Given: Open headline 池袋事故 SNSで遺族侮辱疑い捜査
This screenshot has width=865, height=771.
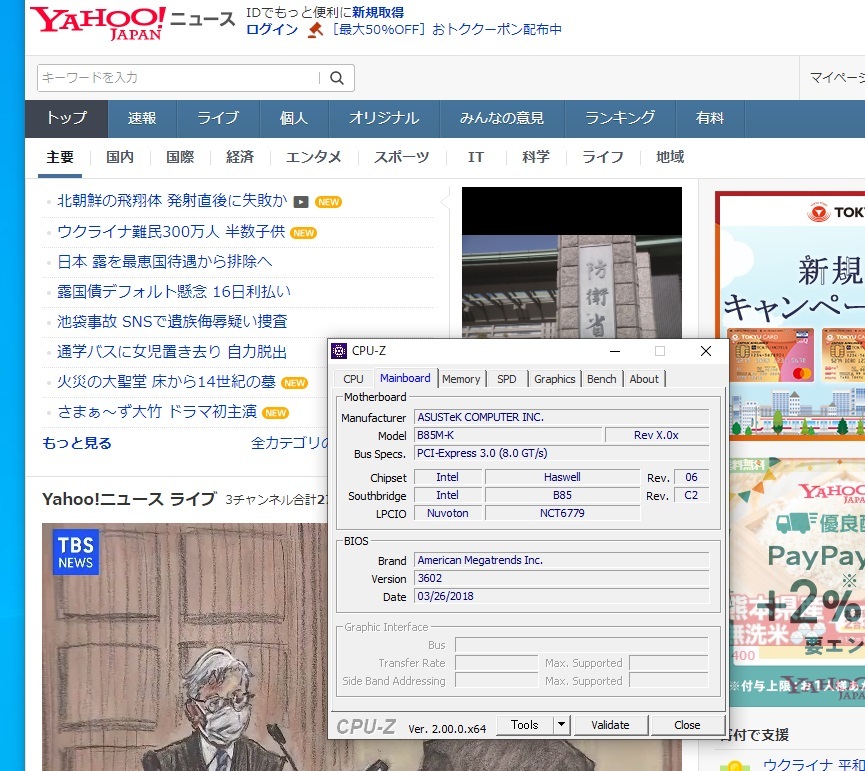Looking at the screenshot, I should [x=172, y=322].
